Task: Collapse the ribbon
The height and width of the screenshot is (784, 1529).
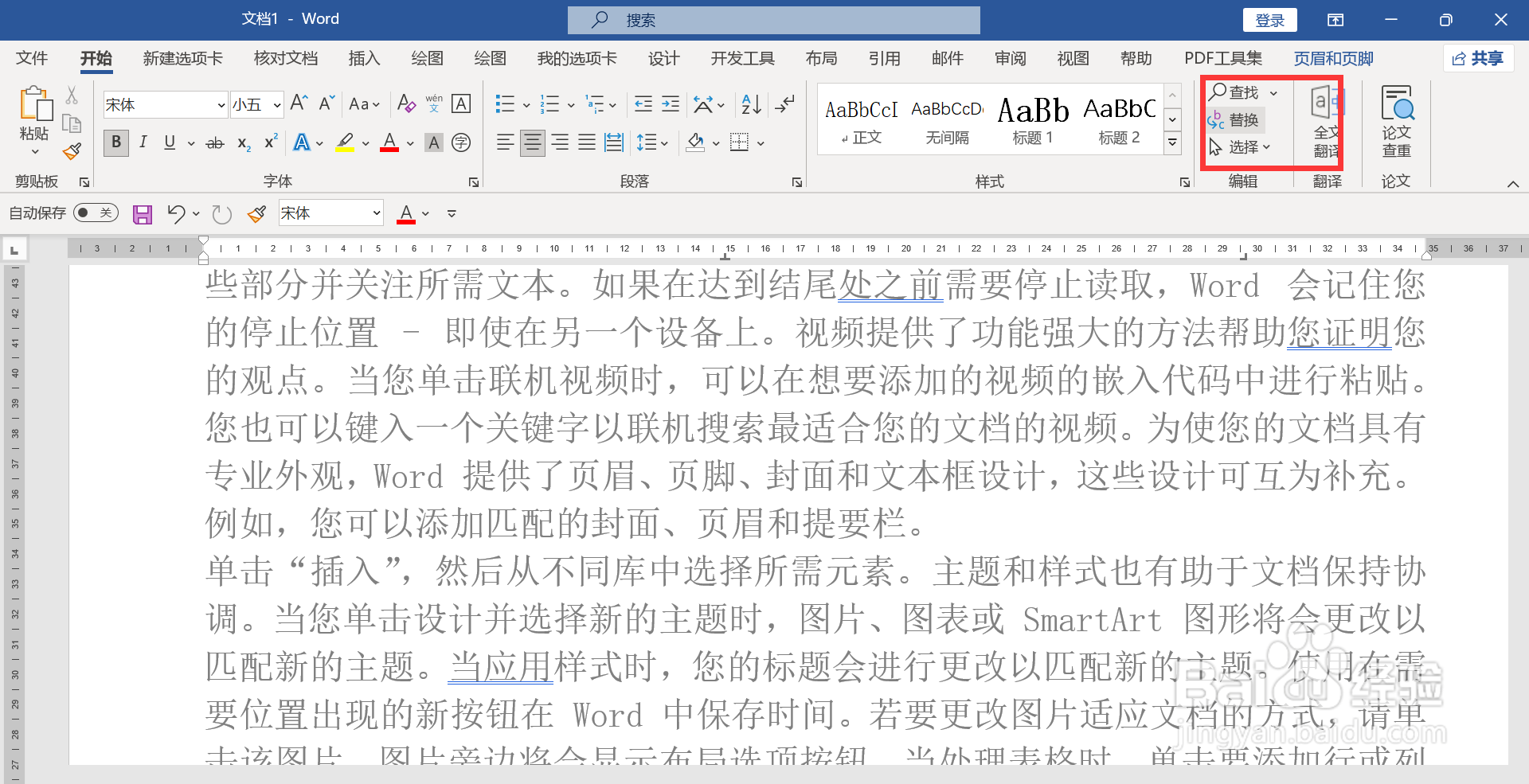Action: coord(1513,184)
